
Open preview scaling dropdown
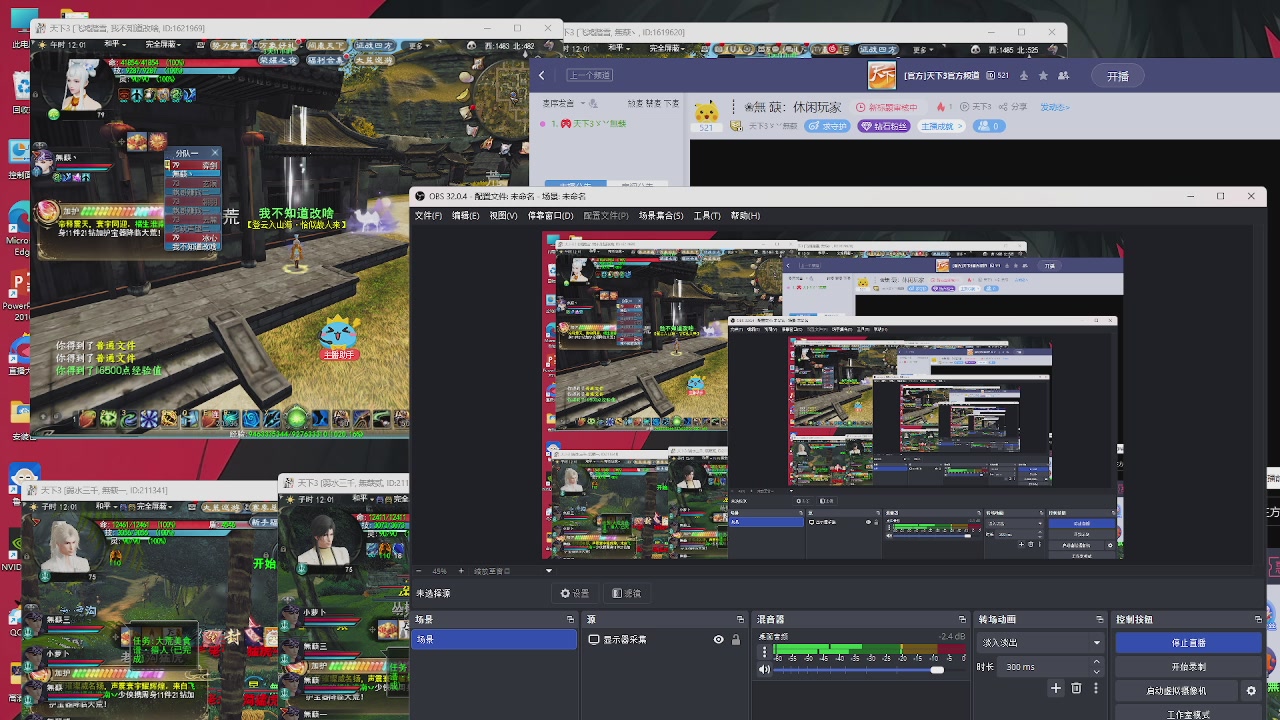[548, 571]
